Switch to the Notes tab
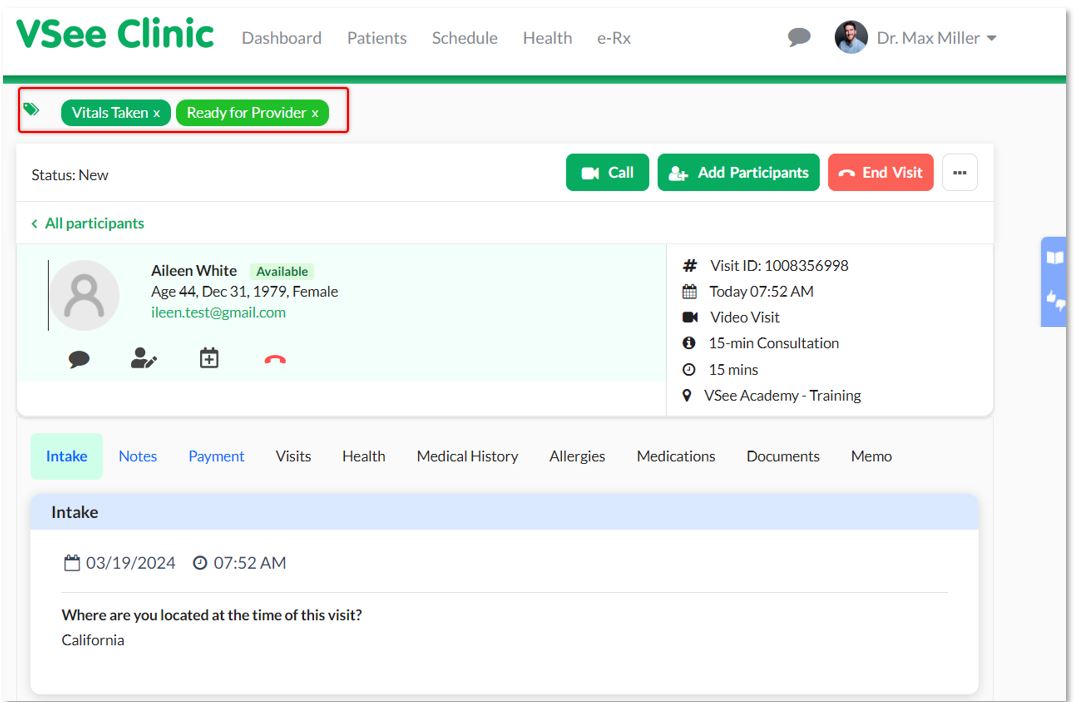Screen dimensions: 1074x702 [138, 456]
